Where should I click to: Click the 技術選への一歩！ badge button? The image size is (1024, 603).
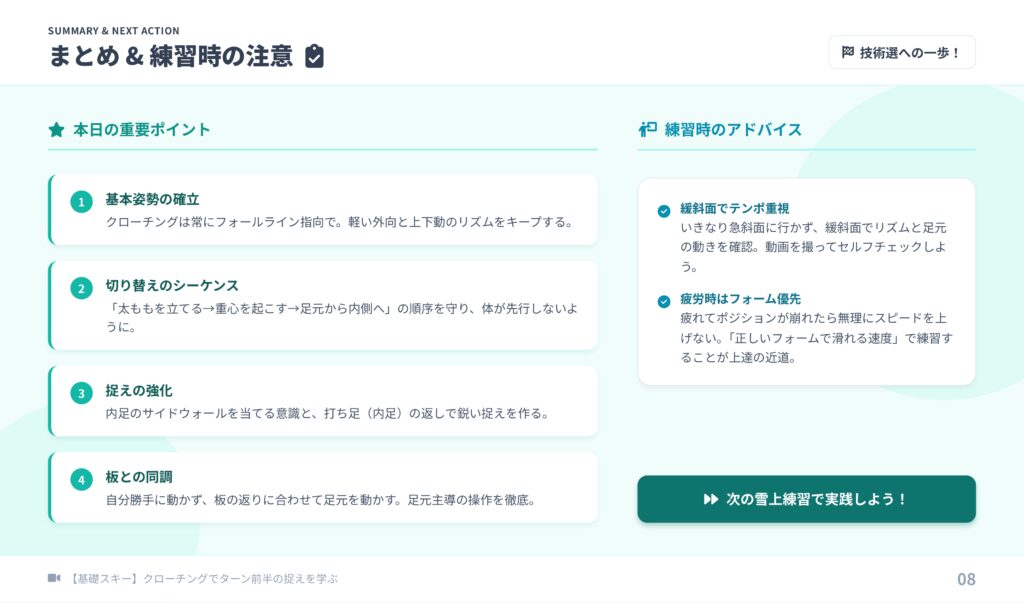pos(901,52)
